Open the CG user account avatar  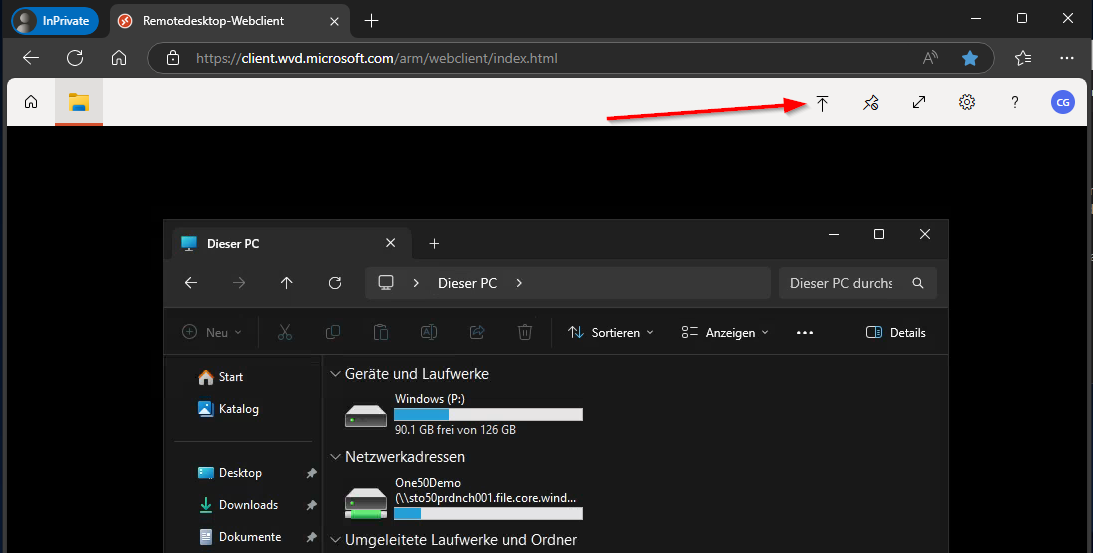point(1063,103)
